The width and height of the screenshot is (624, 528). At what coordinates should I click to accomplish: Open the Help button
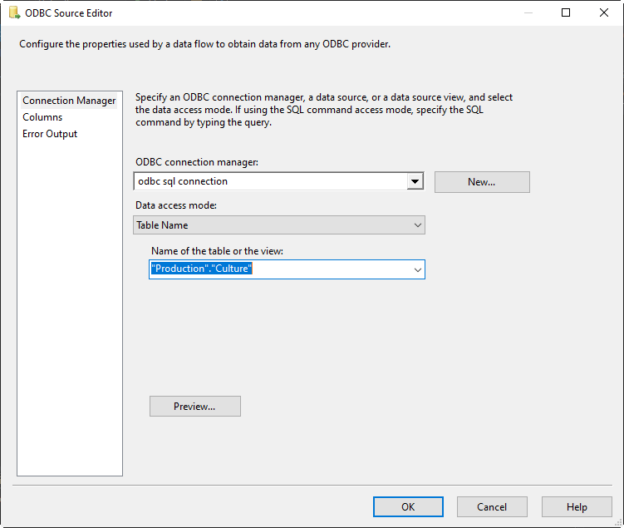(577, 507)
